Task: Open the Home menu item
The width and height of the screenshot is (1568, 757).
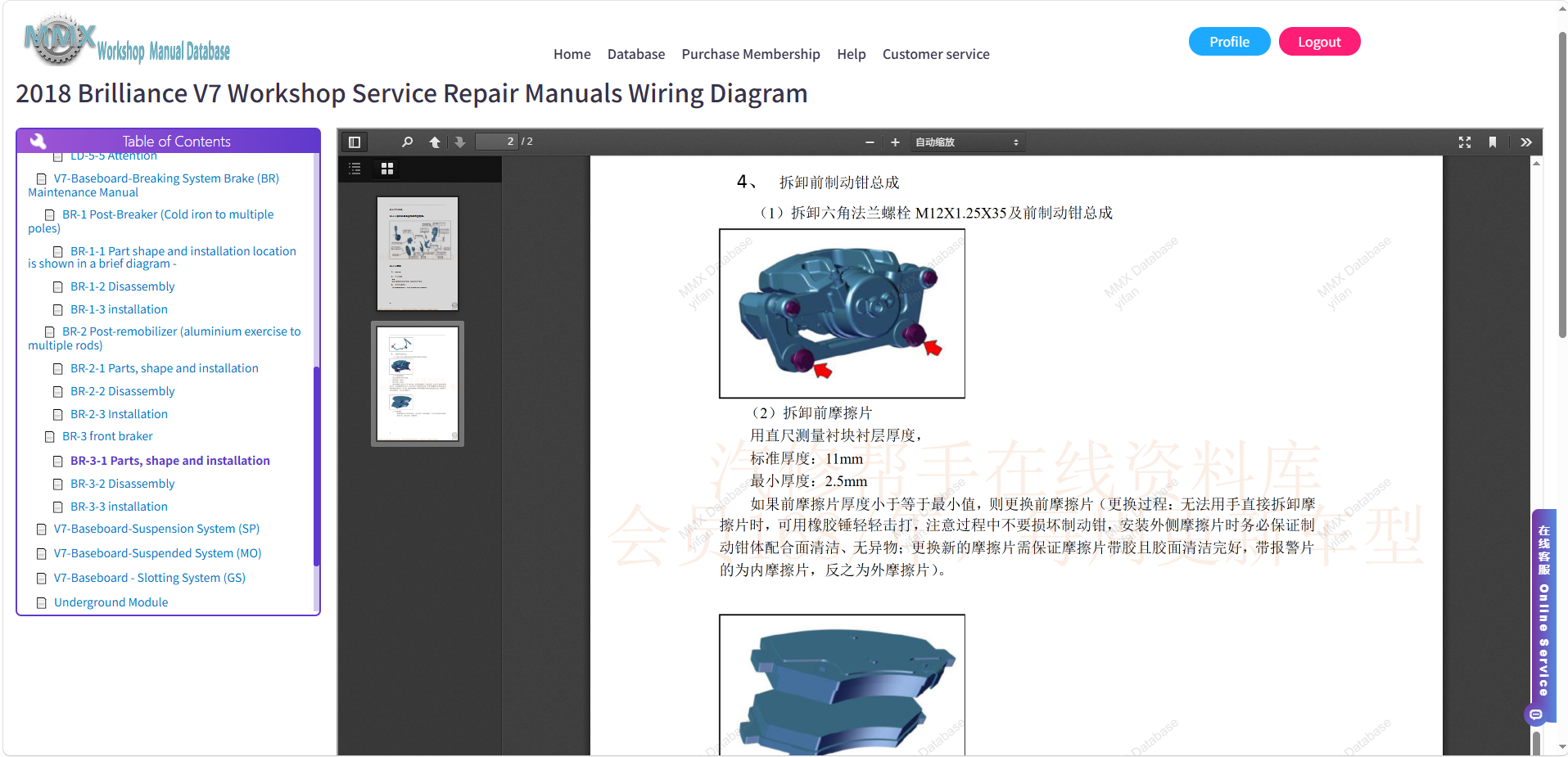Action: tap(572, 54)
